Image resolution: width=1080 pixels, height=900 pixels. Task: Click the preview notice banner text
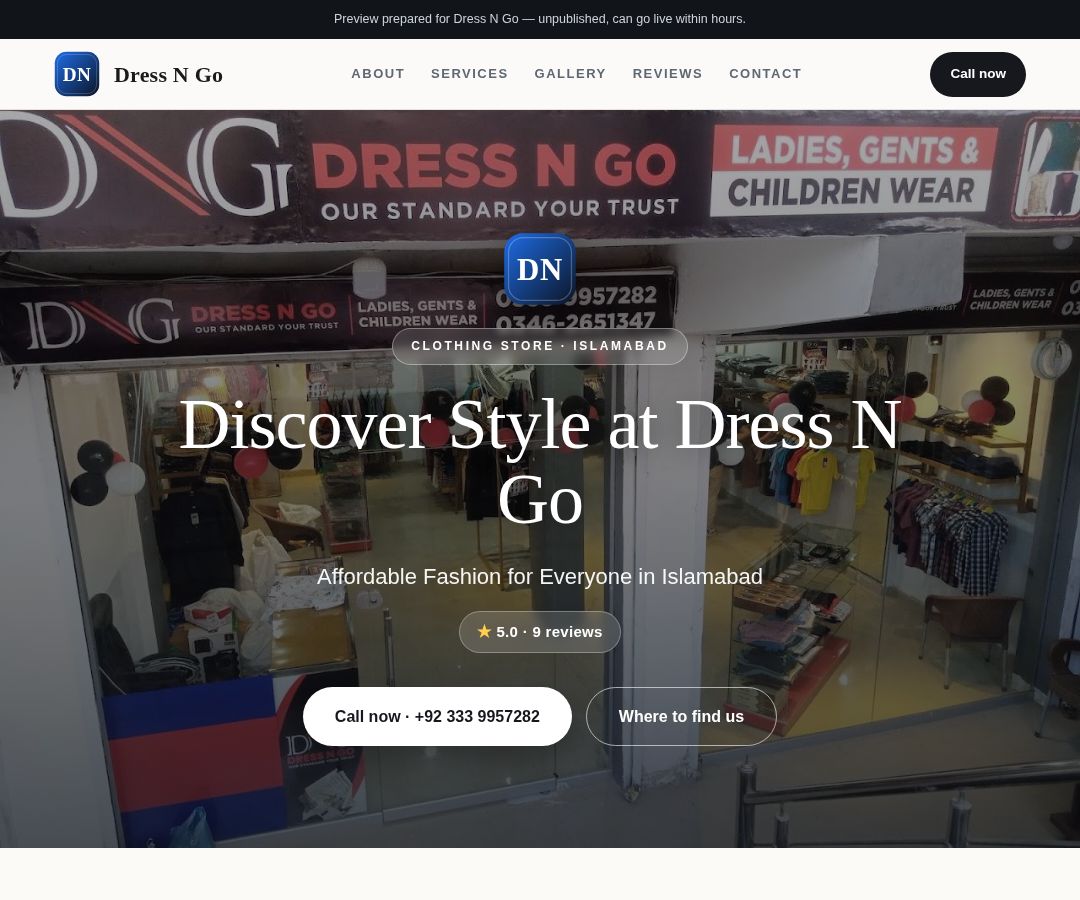pos(539,19)
